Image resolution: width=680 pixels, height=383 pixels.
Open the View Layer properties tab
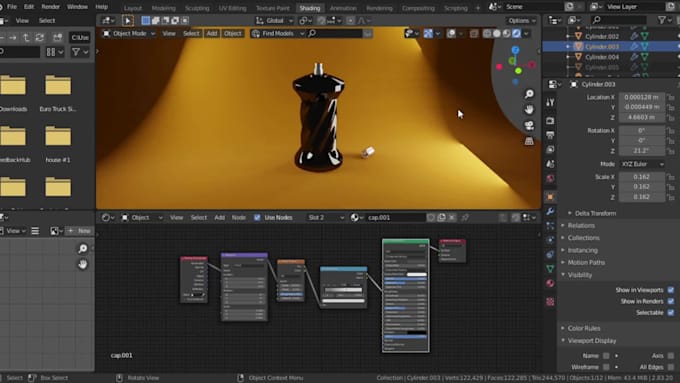pyautogui.click(x=550, y=150)
